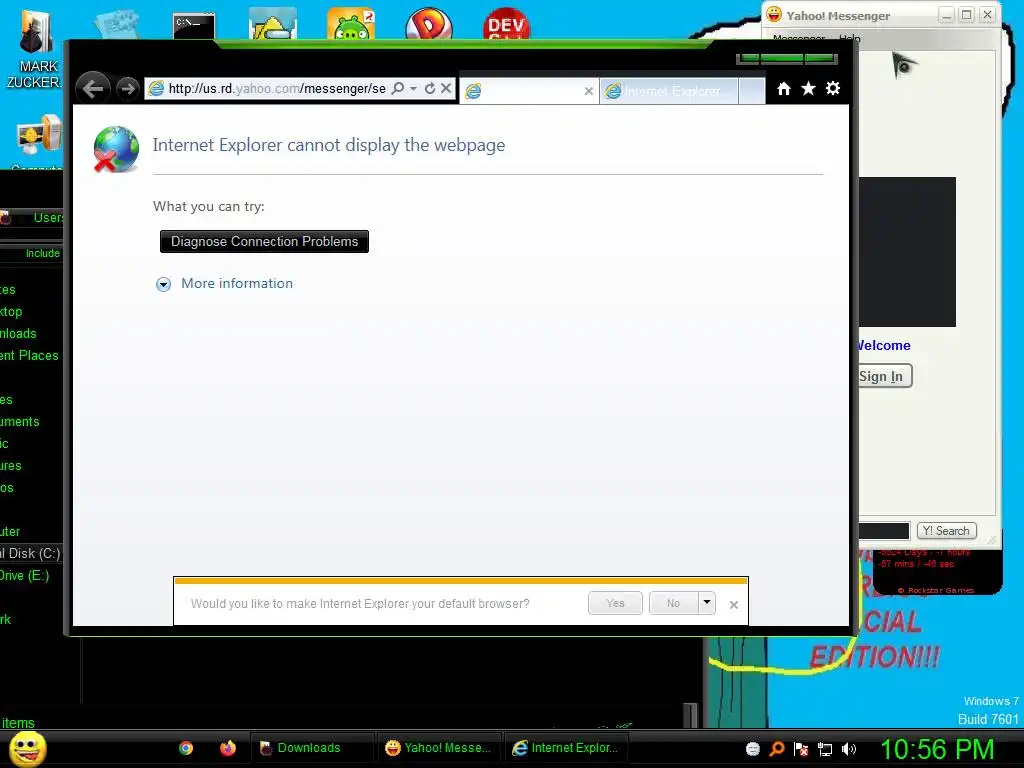This screenshot has height=768, width=1024.
Task: Click the Y! Search button in Messenger
Action: click(946, 531)
